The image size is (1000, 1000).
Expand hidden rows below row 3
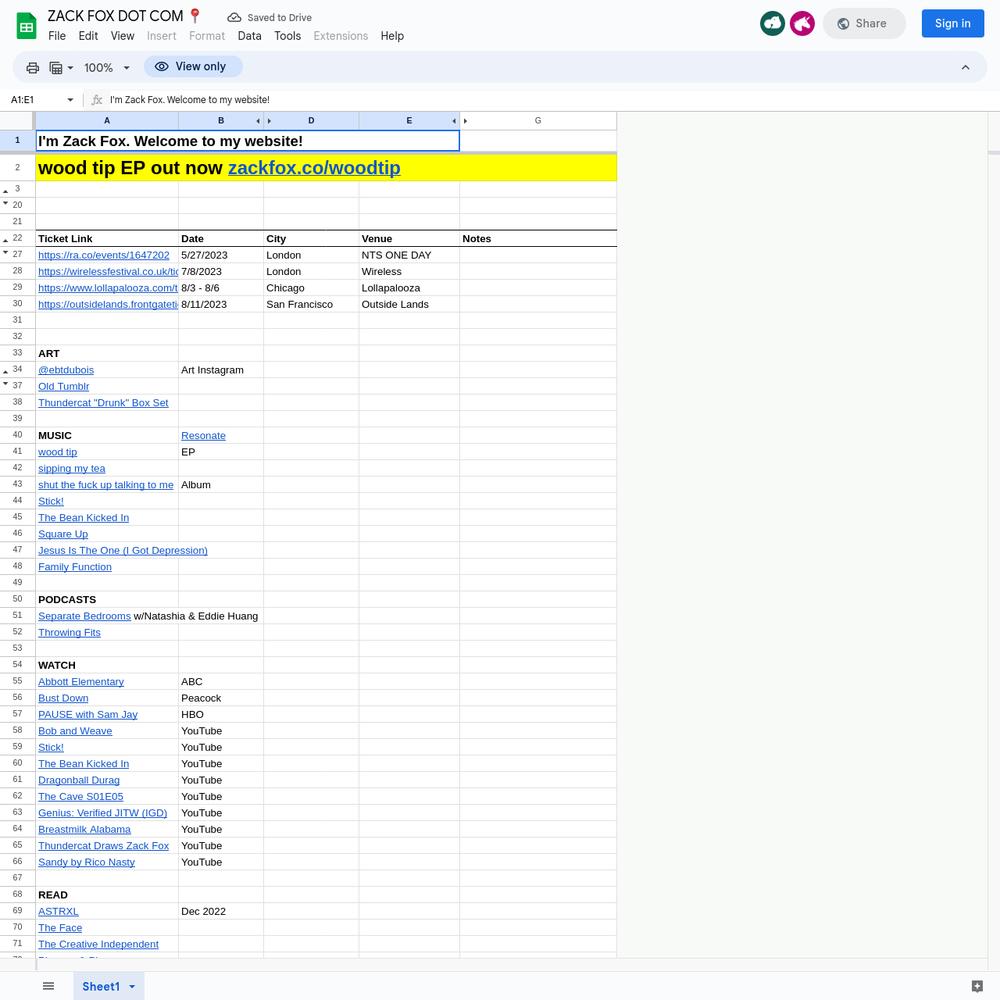[6, 191]
